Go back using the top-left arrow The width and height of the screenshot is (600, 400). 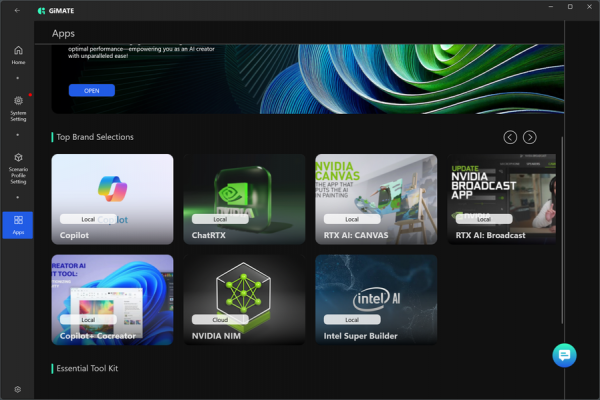click(x=17, y=10)
